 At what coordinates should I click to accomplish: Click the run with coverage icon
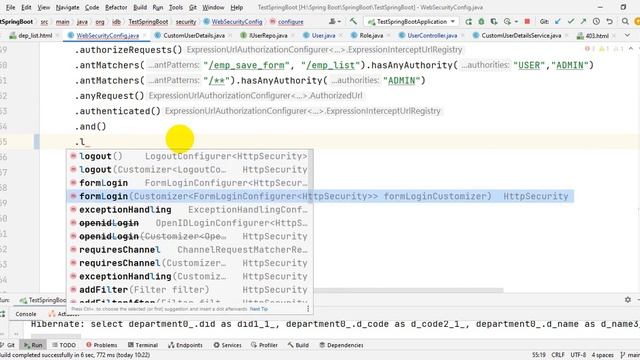coord(494,21)
